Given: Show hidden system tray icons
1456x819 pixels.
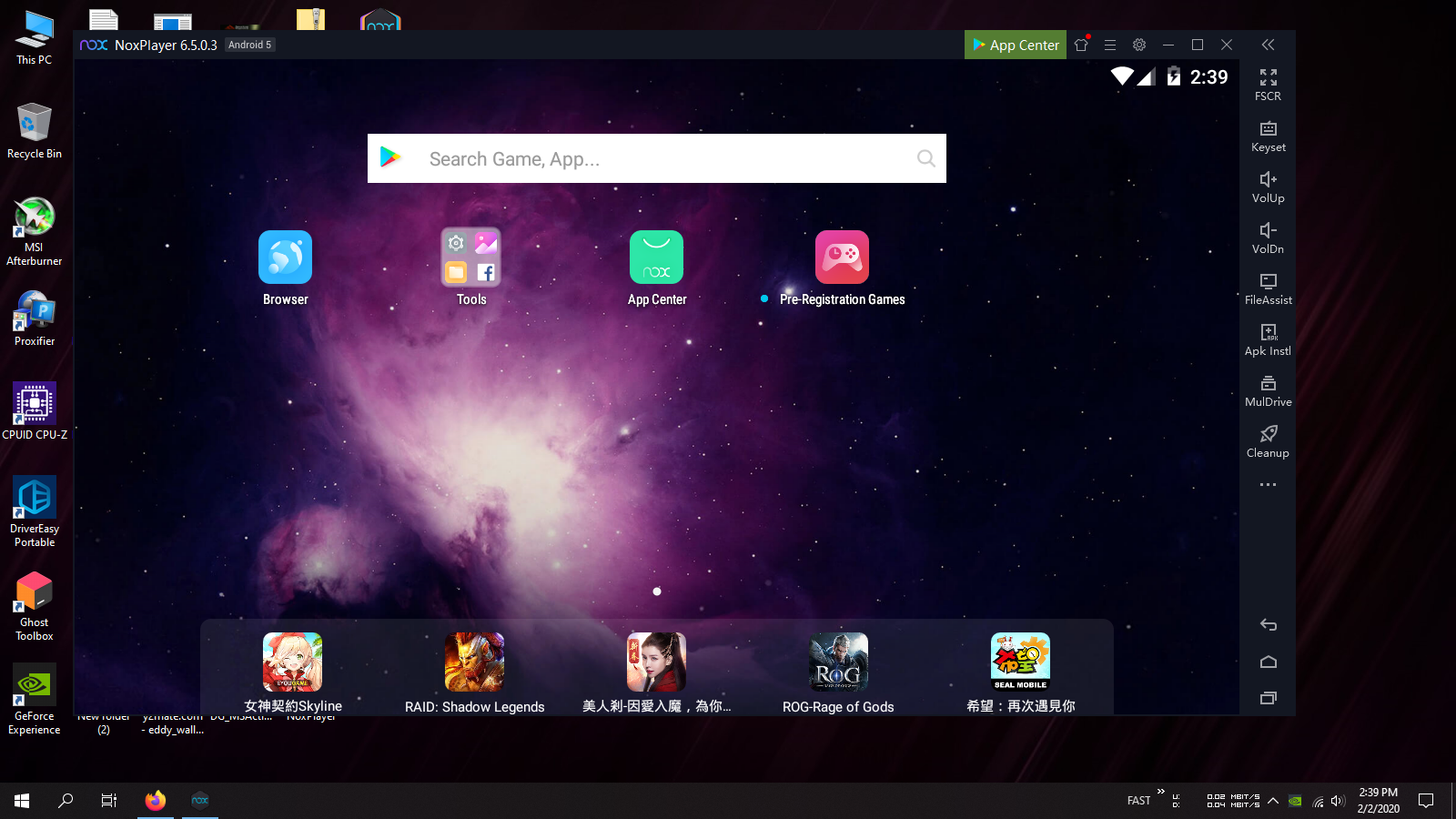Looking at the screenshot, I should pos(1273,801).
